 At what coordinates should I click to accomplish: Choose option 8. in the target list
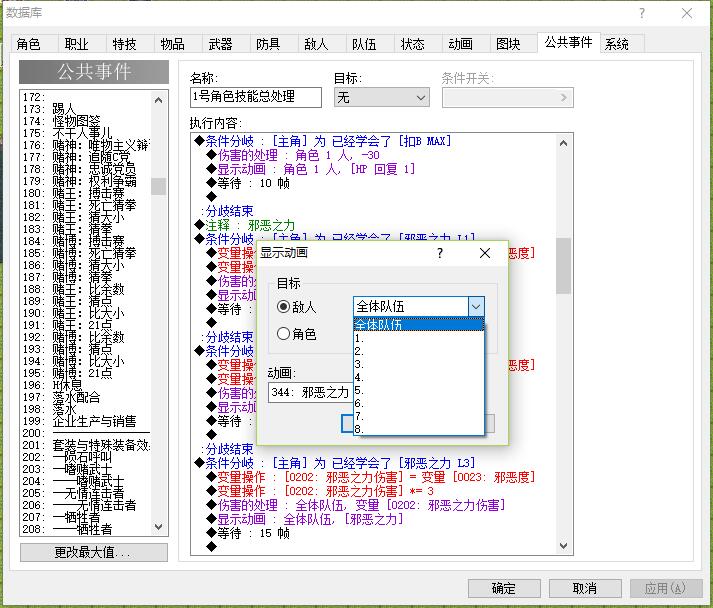pyautogui.click(x=418, y=429)
